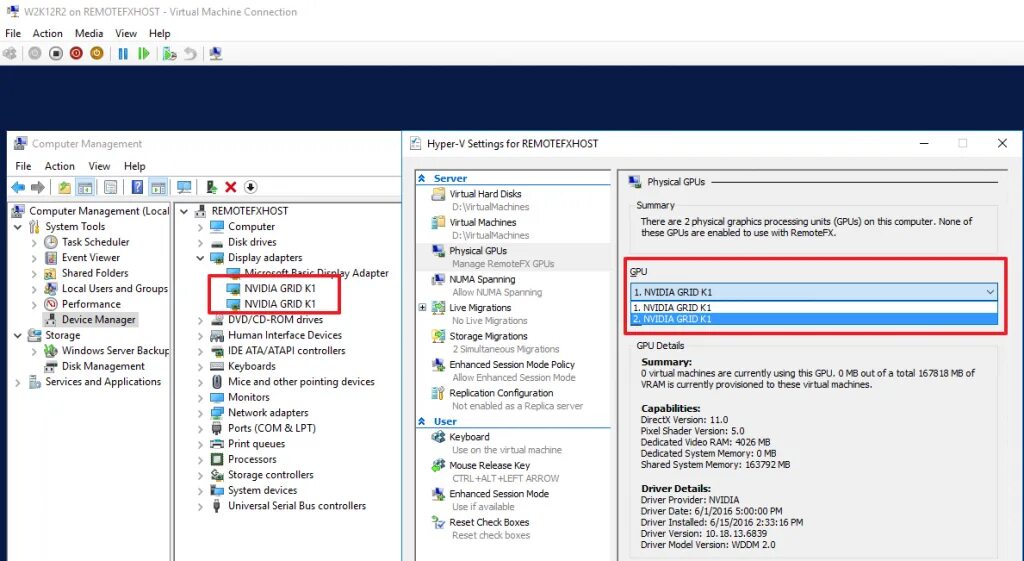
Task: Open File menu in Computer Management
Action: tap(24, 166)
